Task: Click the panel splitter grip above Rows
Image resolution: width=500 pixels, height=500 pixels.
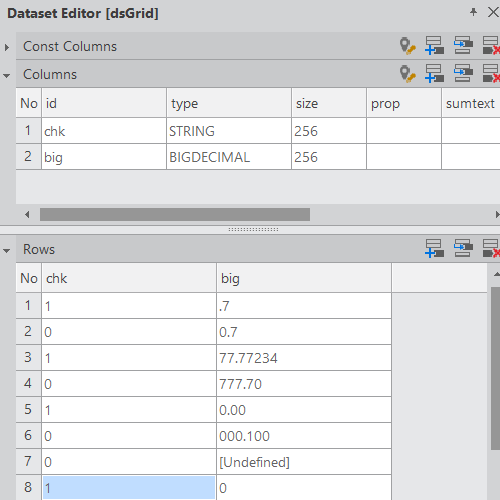Action: coord(253,230)
